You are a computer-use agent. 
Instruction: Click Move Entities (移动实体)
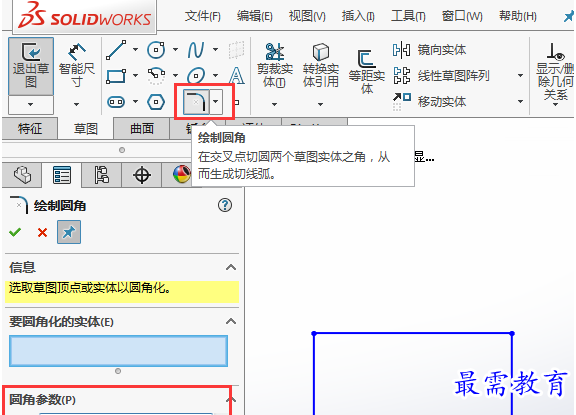[429, 101]
